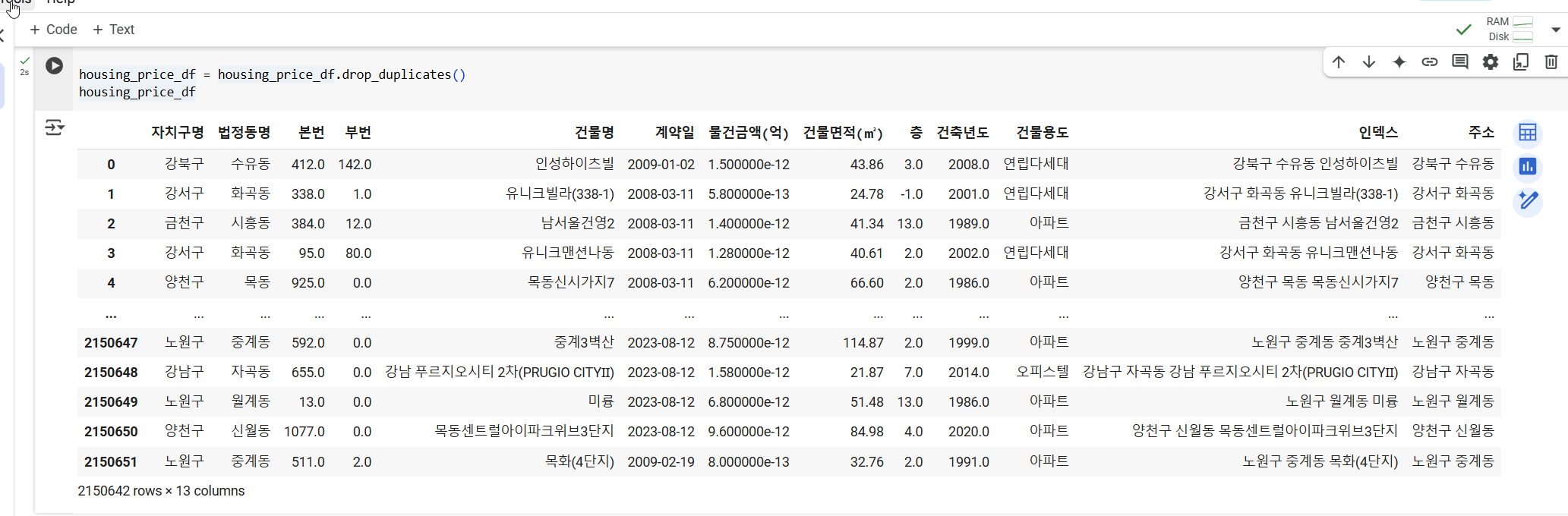Image resolution: width=1568 pixels, height=516 pixels.
Task: Click row index 2150650
Action: pos(111,432)
